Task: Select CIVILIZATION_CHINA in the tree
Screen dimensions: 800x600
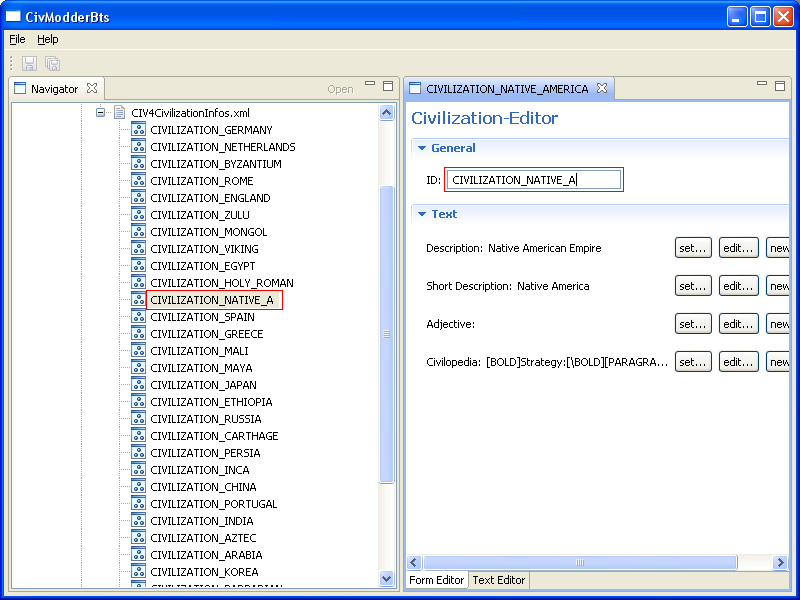Action: point(203,487)
